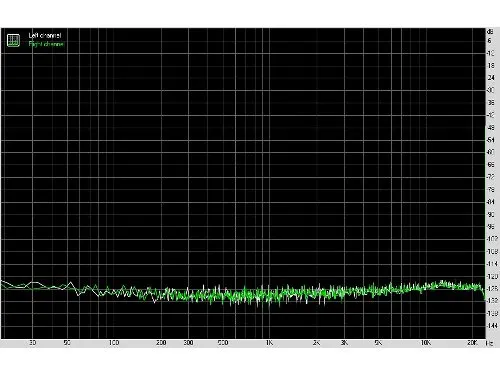Viewport: 500px width, 375px height.
Task: Click the -72 dB scale label
Action: tap(491, 177)
